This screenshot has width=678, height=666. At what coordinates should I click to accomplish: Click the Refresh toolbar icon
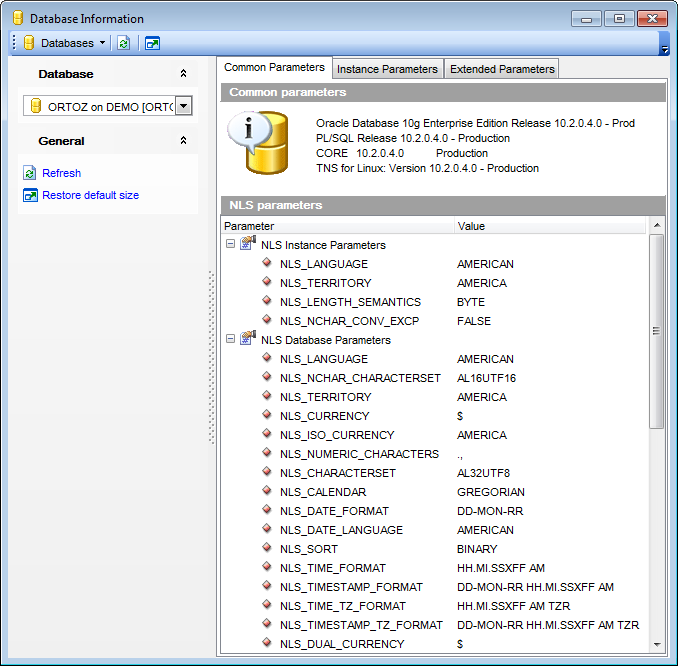[x=124, y=43]
